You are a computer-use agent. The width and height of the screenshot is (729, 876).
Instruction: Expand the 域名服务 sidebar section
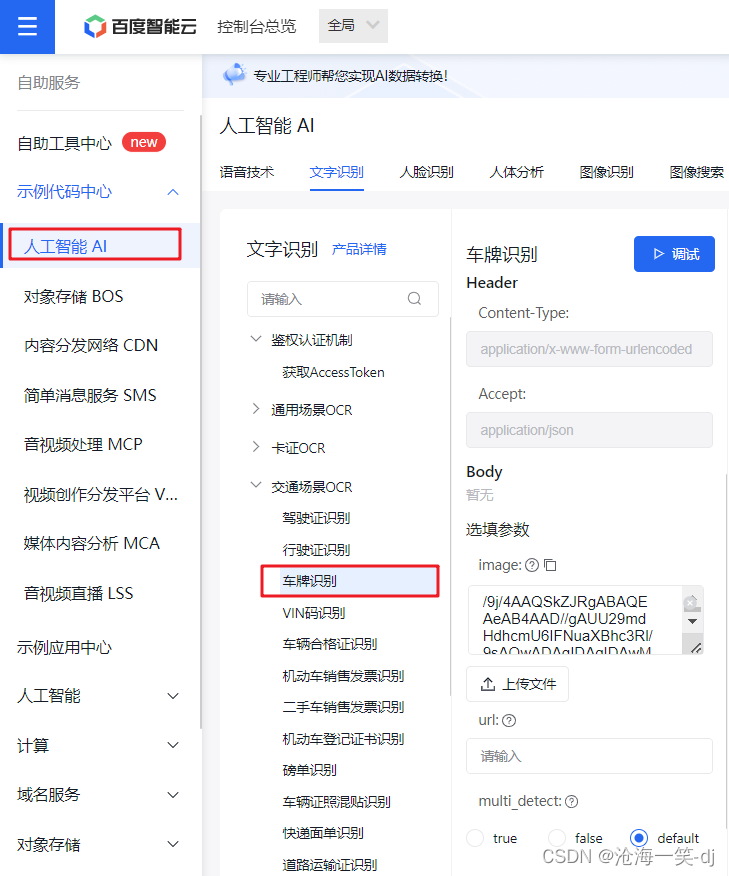[173, 795]
